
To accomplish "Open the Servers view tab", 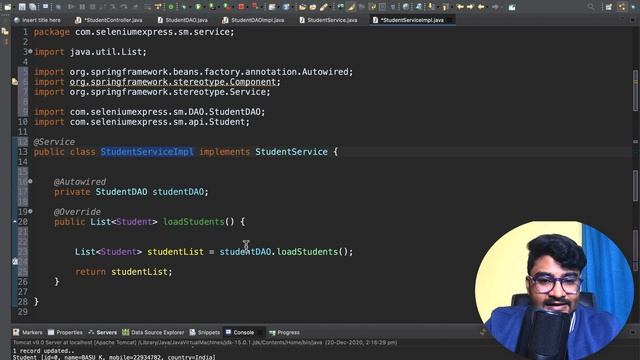I will (x=102, y=332).
